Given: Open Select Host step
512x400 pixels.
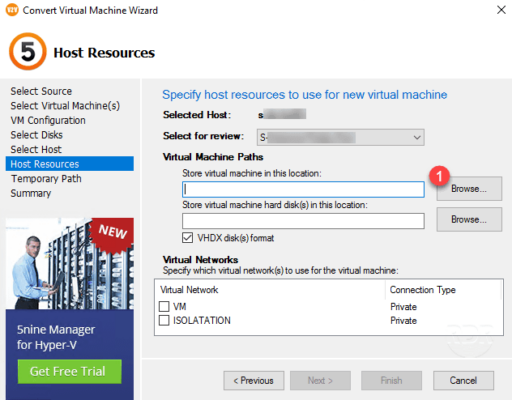Looking at the screenshot, I should pos(36,149).
